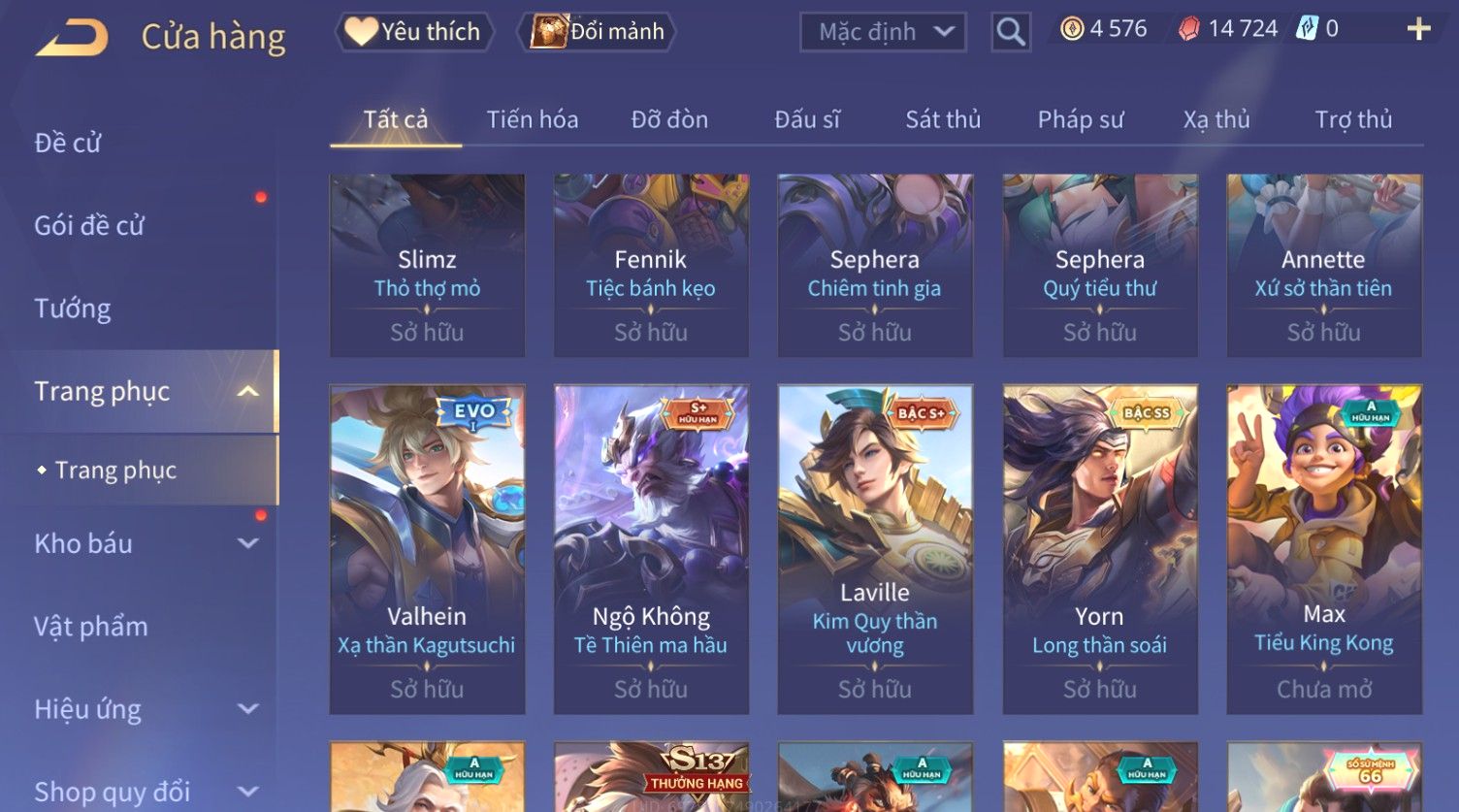This screenshot has width=1459, height=812.
Task: Select Max Tiểu King Kong skin card
Action: pos(1324,549)
